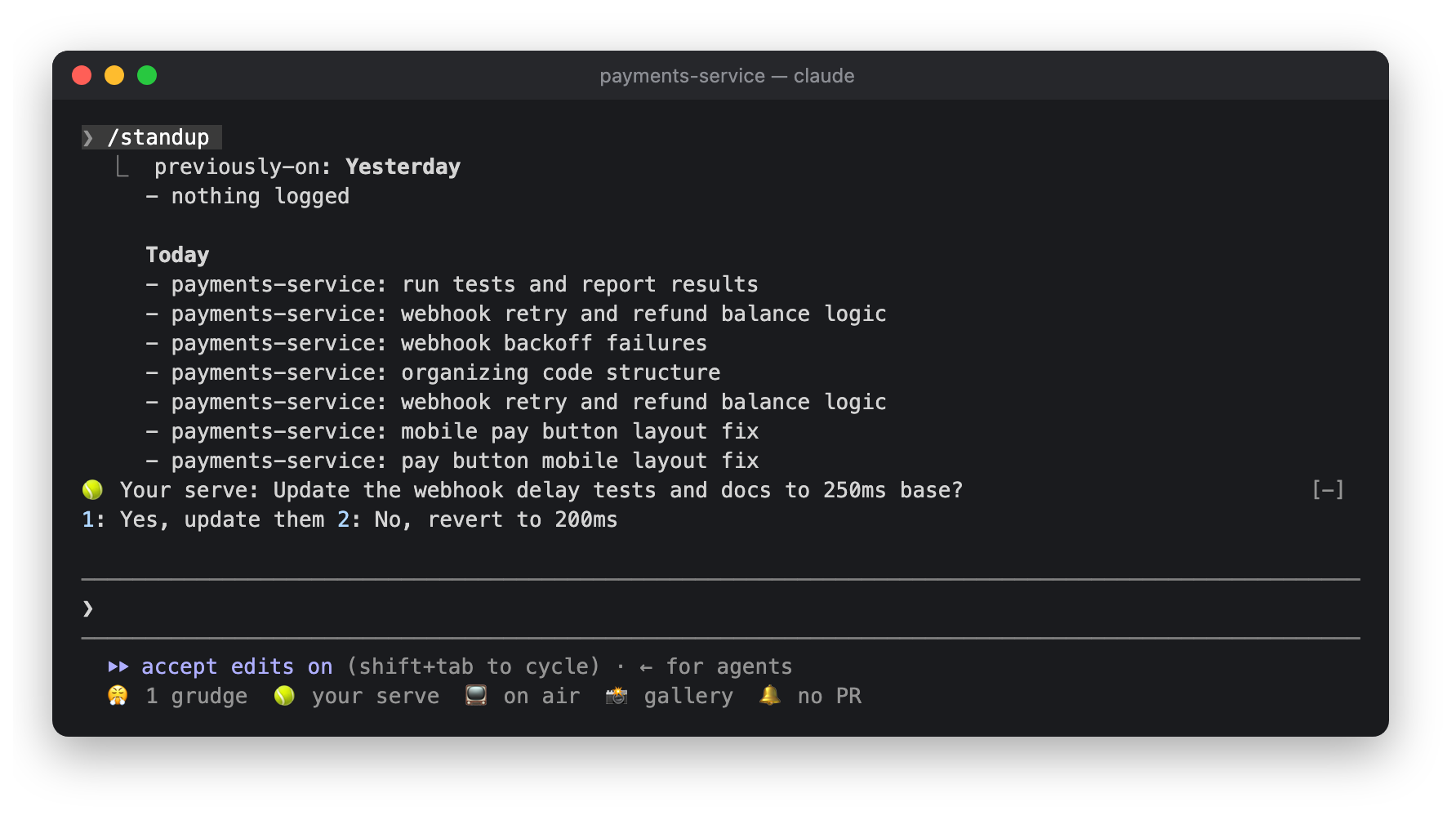
Task: Click the angry face grudge icon in status bar
Action: click(118, 696)
